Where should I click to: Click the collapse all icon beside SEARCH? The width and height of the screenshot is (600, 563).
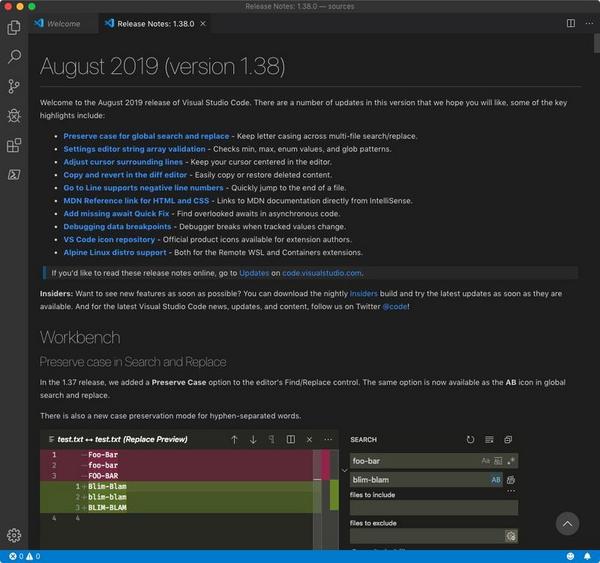[508, 439]
